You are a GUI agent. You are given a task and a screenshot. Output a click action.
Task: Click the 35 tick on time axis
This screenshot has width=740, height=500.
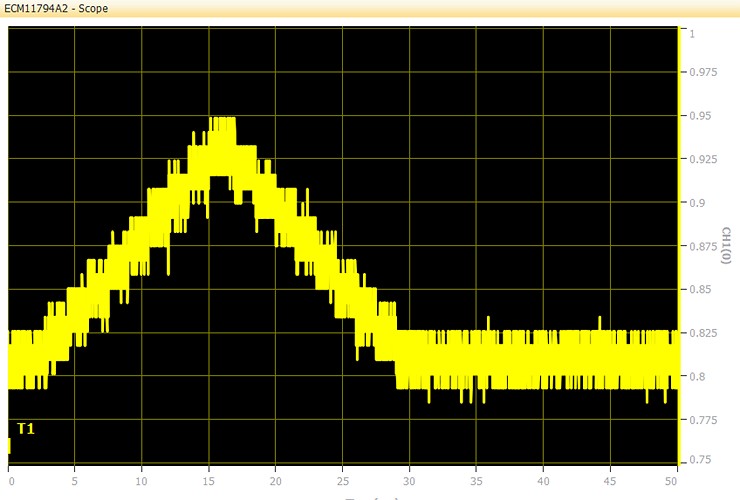476,479
